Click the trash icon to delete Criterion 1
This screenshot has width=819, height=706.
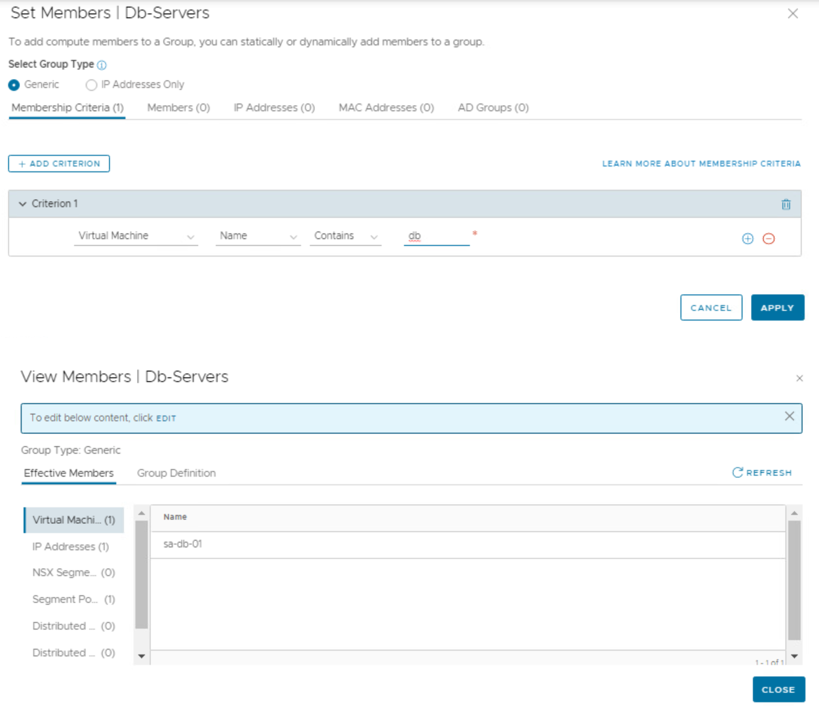click(x=785, y=204)
